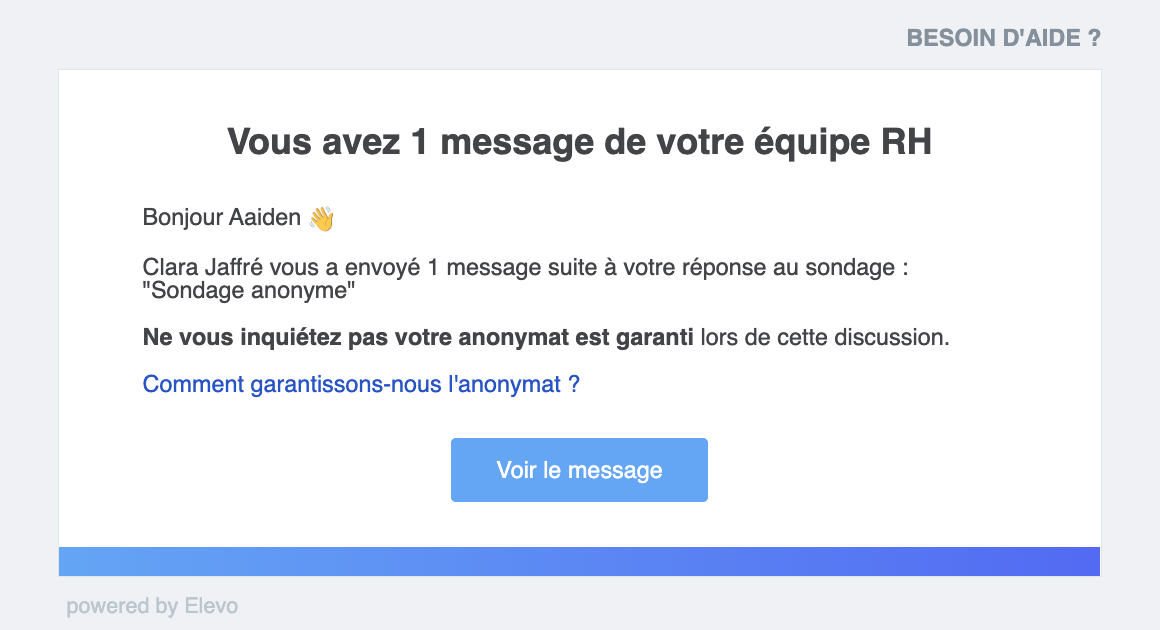This screenshot has width=1160, height=630.
Task: Click the word Elevo in the footer
Action: point(211,606)
